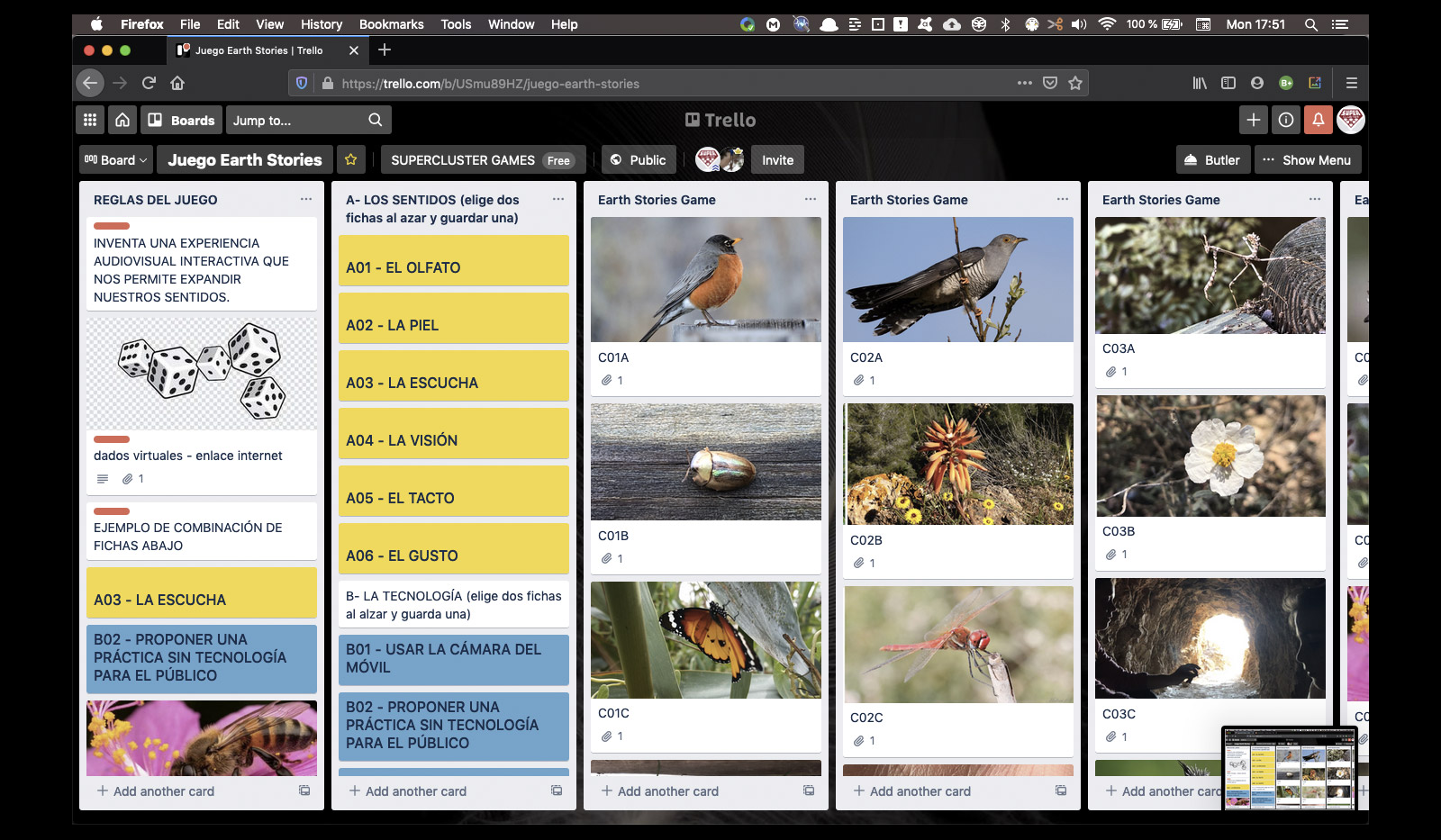Toggle Firefox sidebar icon

1228,83
